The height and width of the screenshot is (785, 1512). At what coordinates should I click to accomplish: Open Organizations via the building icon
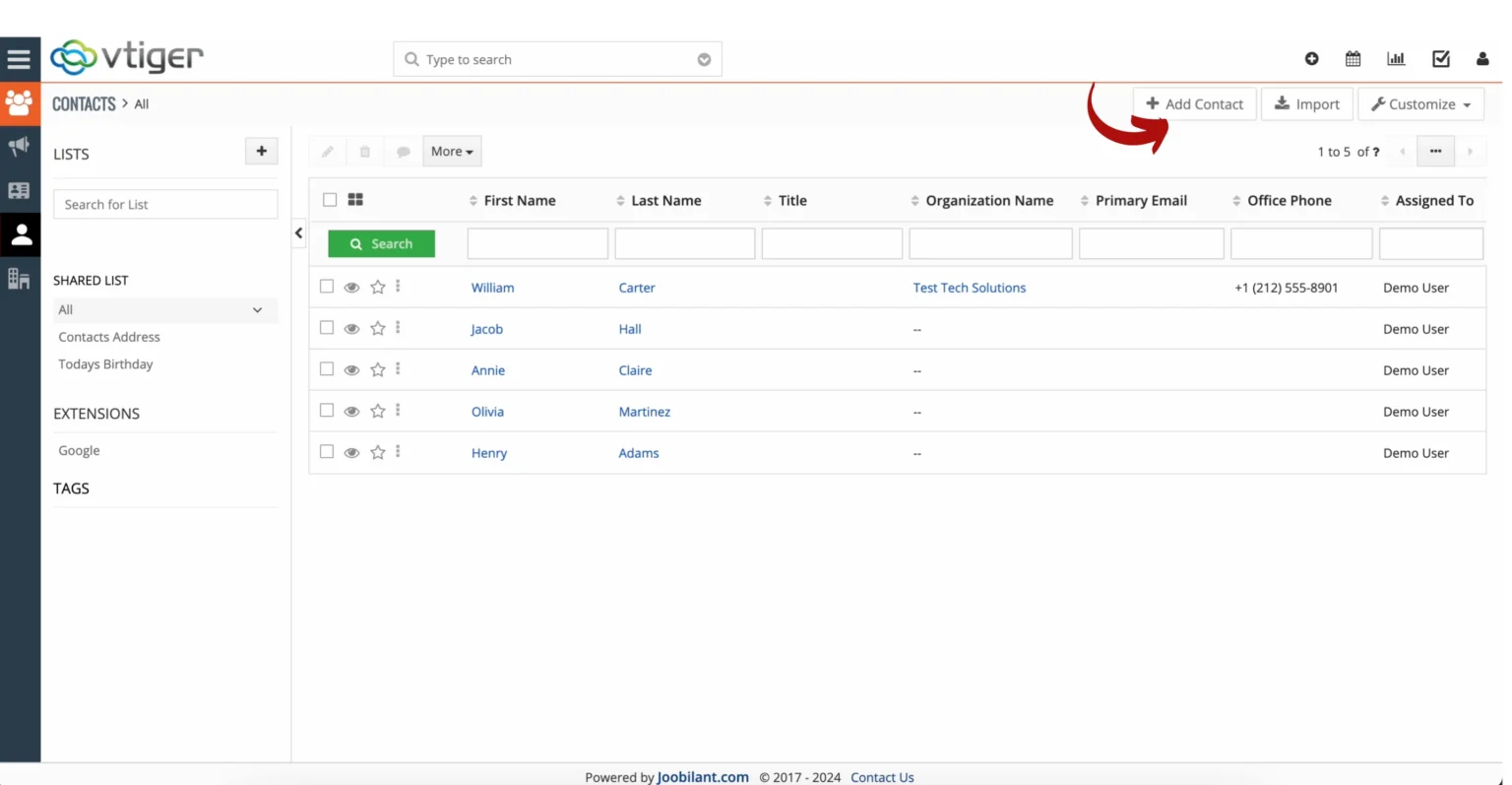coord(20,279)
